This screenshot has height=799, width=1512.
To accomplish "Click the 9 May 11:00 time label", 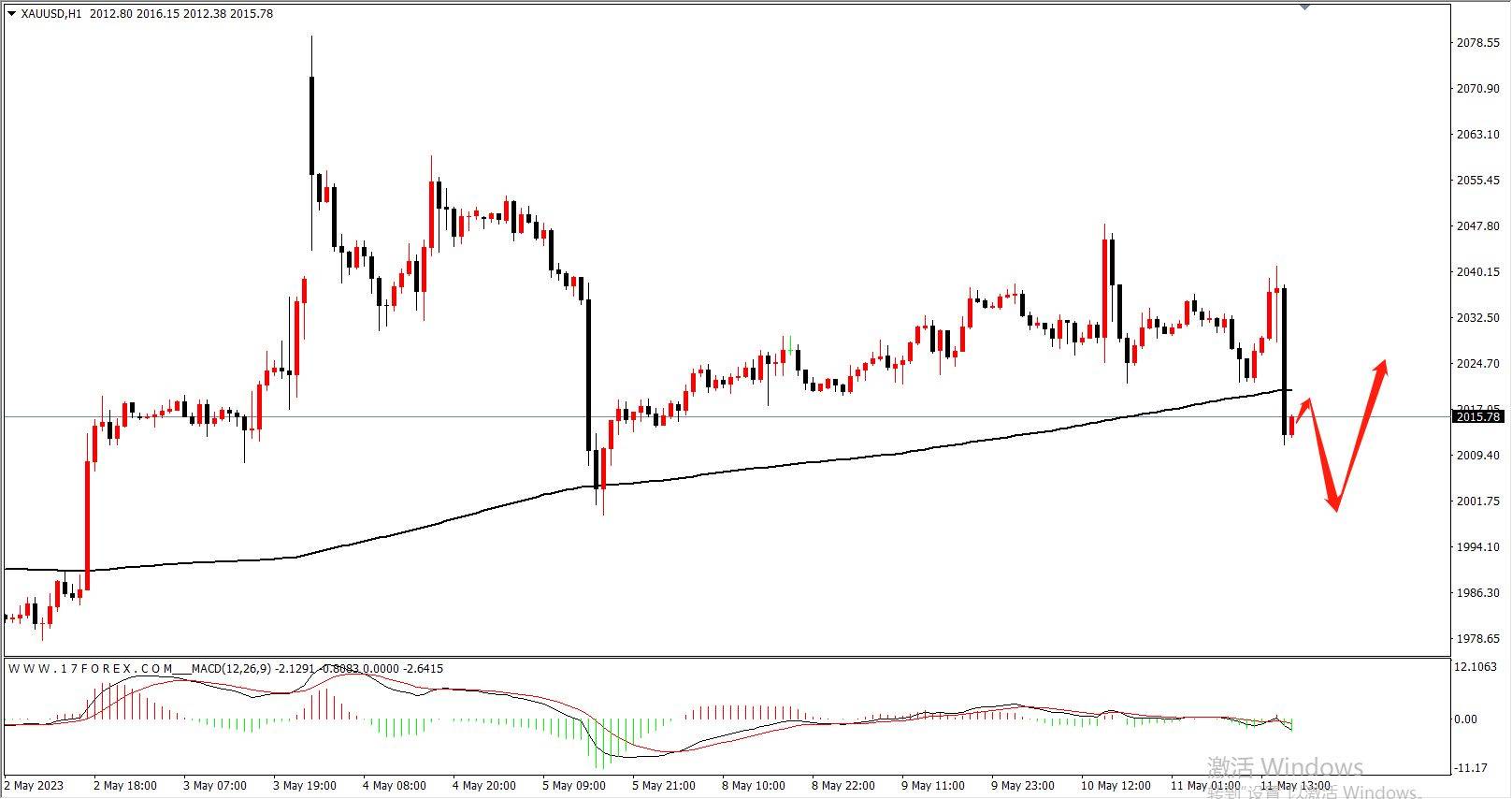I will [933, 786].
